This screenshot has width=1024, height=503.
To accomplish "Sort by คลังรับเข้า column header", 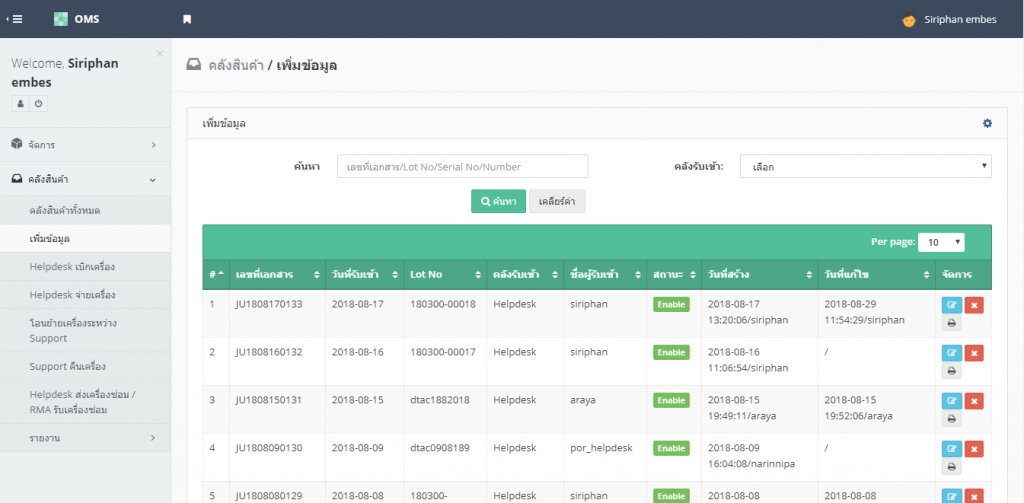I will 525,275.
